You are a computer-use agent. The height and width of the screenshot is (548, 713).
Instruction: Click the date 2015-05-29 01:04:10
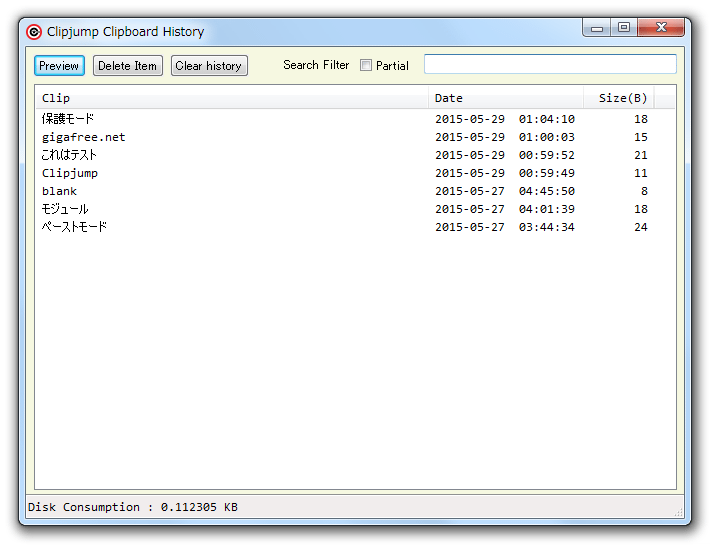(505, 119)
